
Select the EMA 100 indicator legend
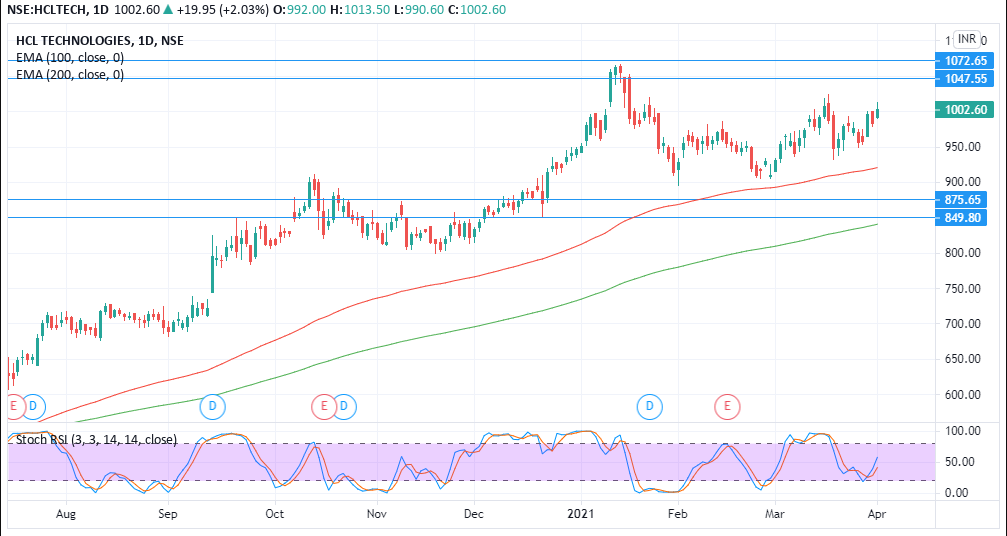tap(70, 58)
